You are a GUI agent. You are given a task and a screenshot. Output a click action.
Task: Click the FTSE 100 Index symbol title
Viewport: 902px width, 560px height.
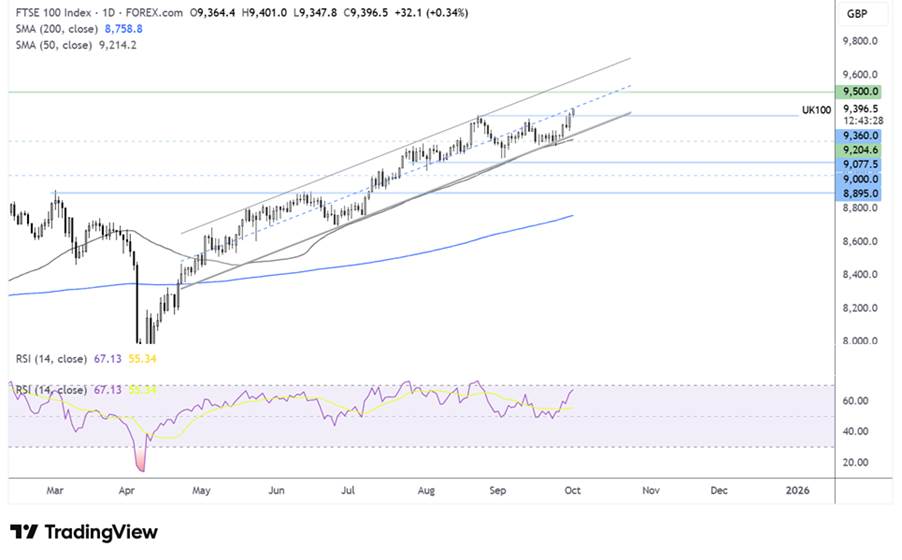[x=48, y=13]
